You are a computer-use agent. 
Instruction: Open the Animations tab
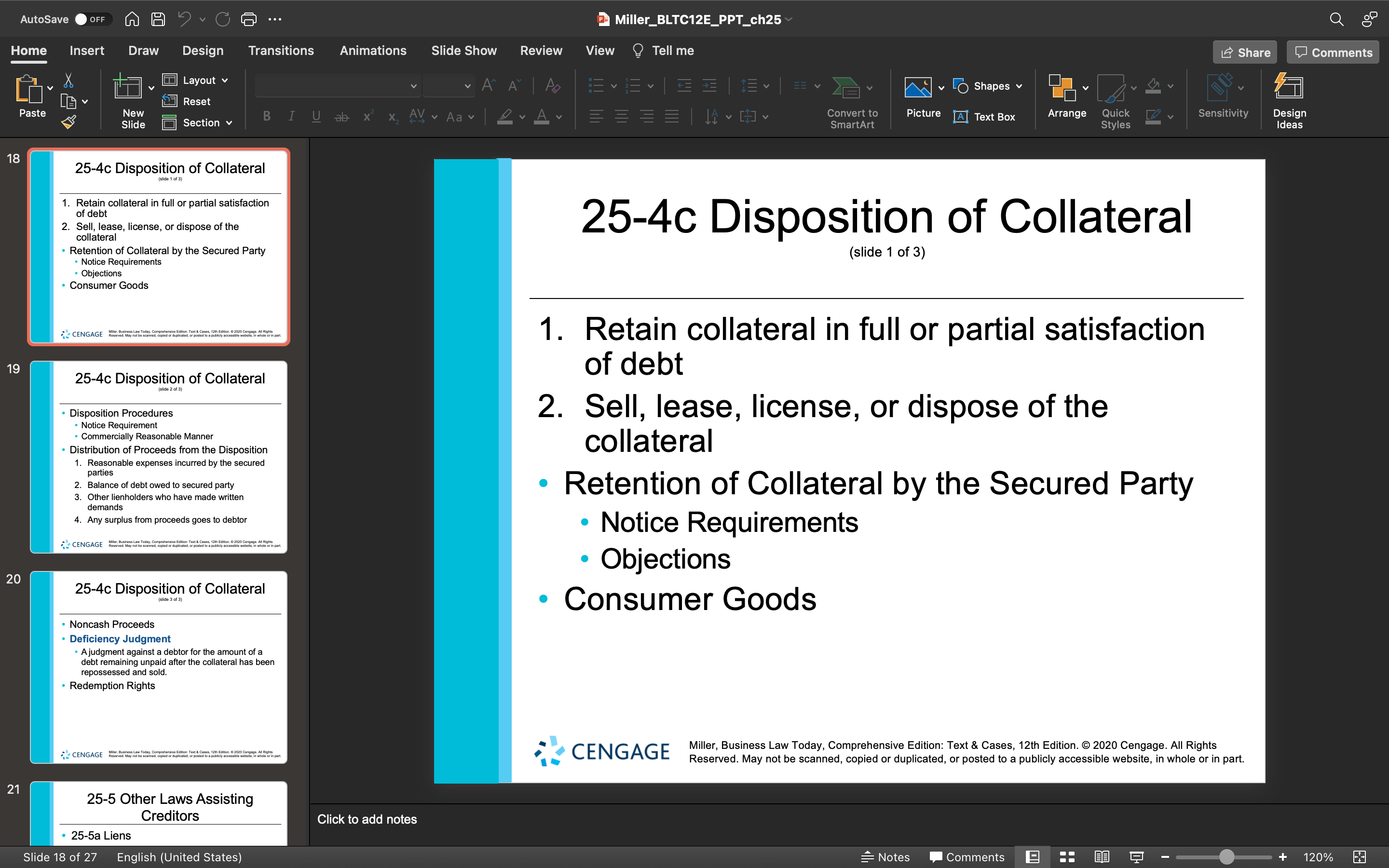[x=373, y=51]
